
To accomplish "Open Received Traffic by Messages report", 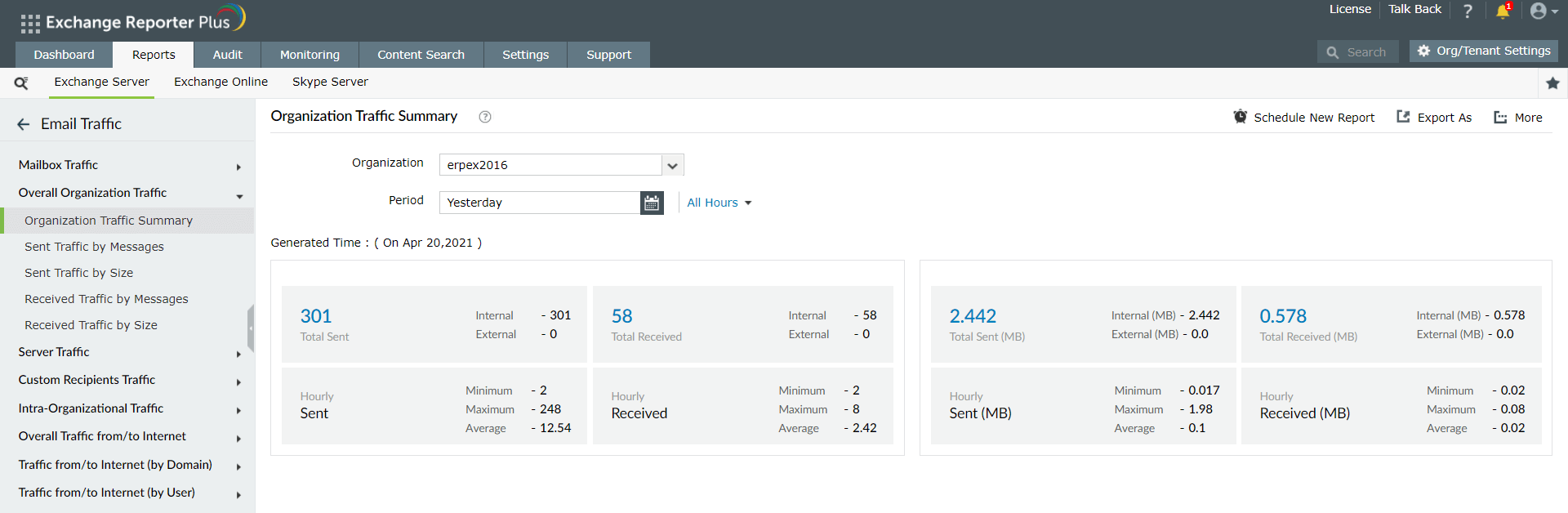I will click(x=106, y=299).
